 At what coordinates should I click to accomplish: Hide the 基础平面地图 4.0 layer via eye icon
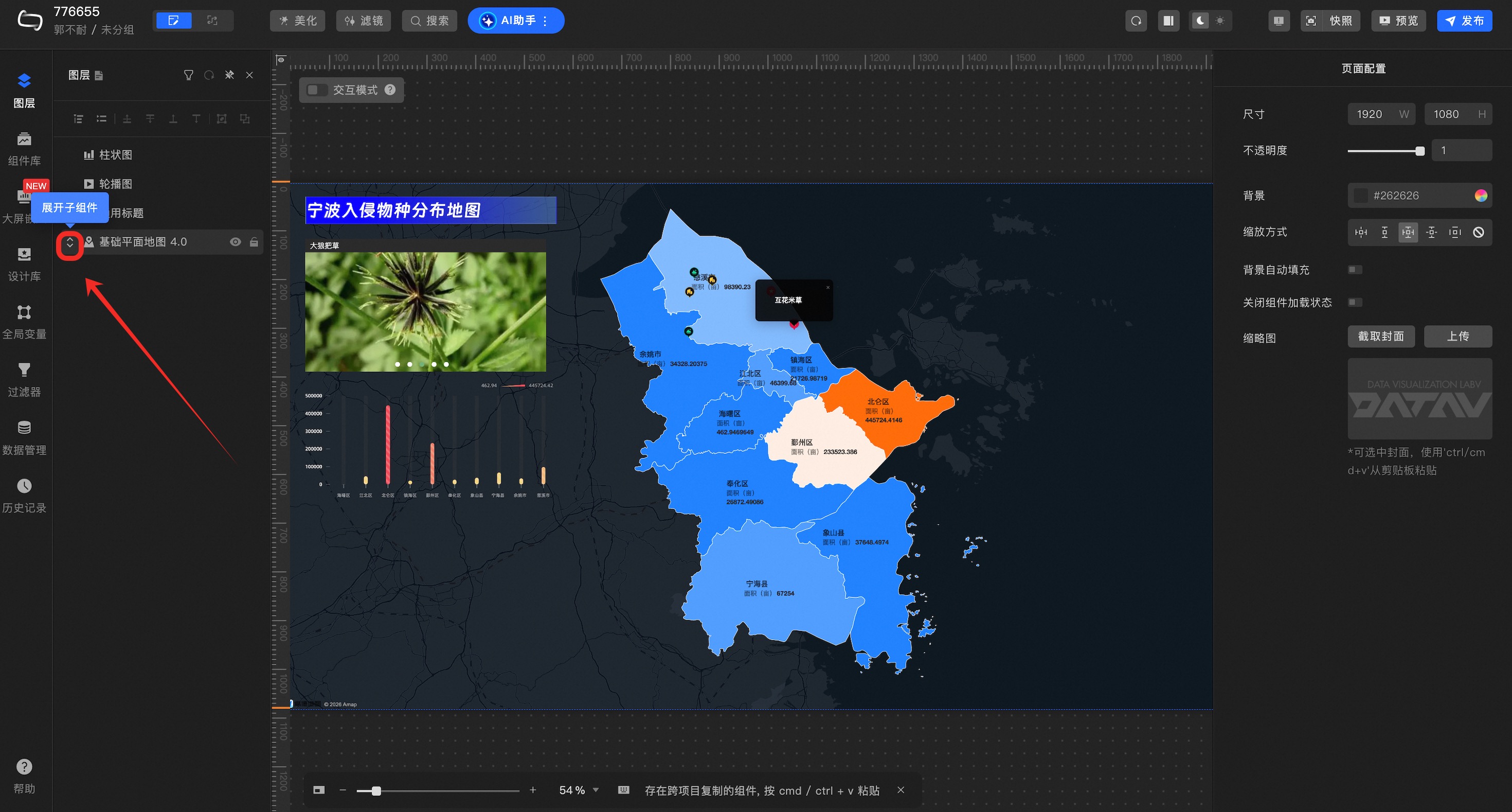point(236,242)
